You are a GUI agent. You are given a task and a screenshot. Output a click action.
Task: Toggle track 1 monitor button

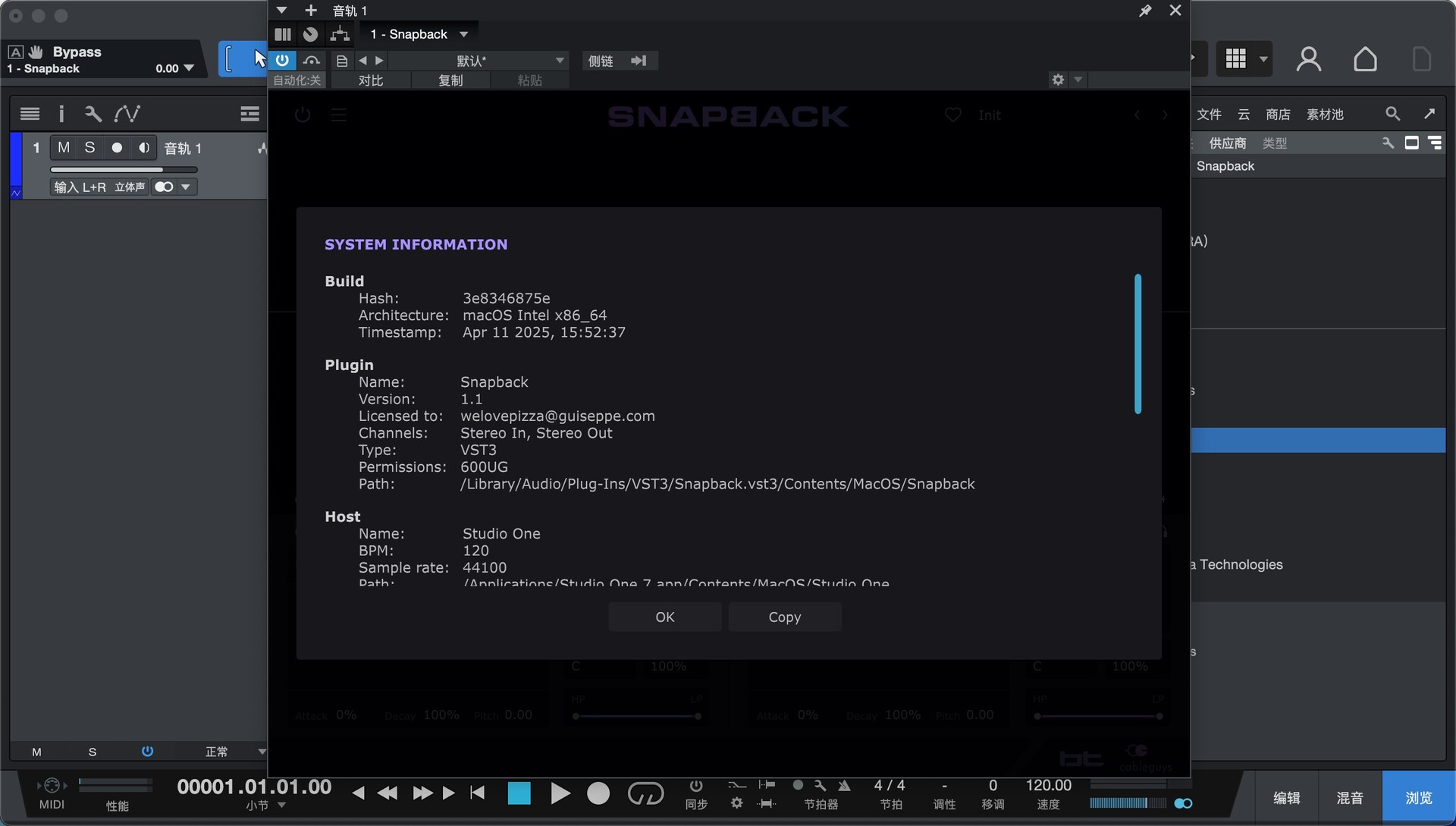(143, 148)
